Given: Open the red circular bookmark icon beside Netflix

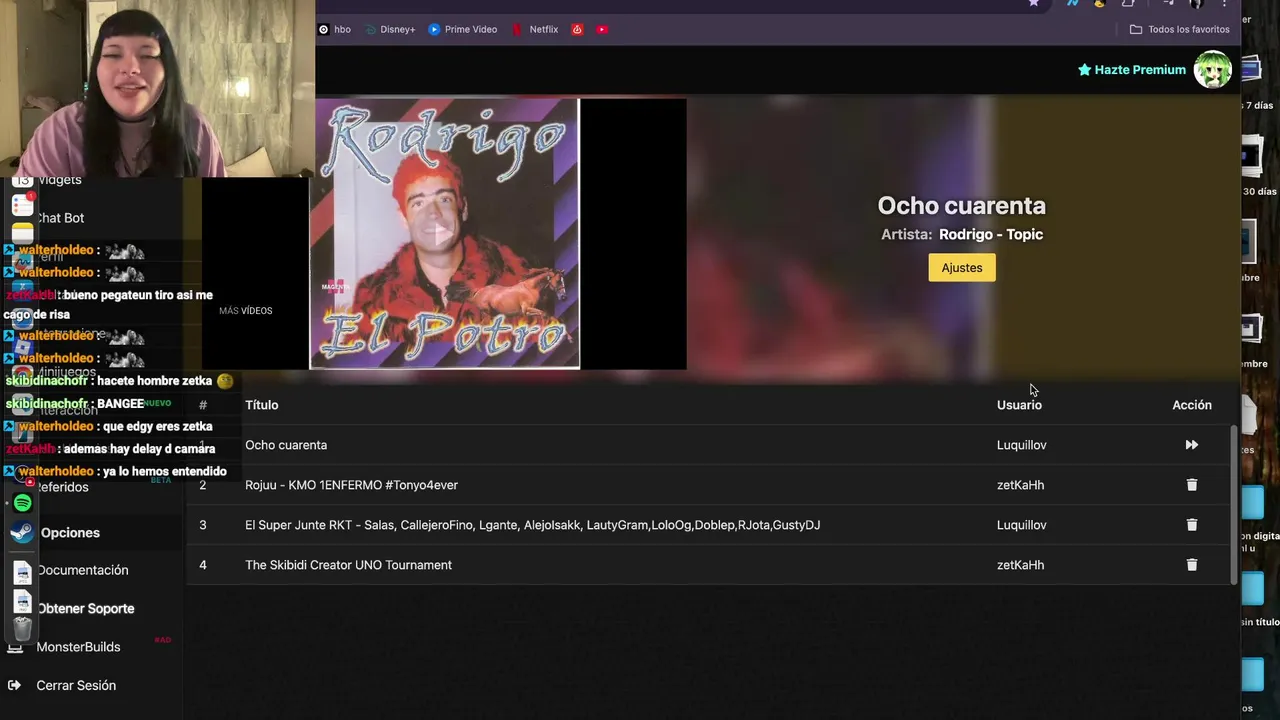Looking at the screenshot, I should click(x=577, y=29).
